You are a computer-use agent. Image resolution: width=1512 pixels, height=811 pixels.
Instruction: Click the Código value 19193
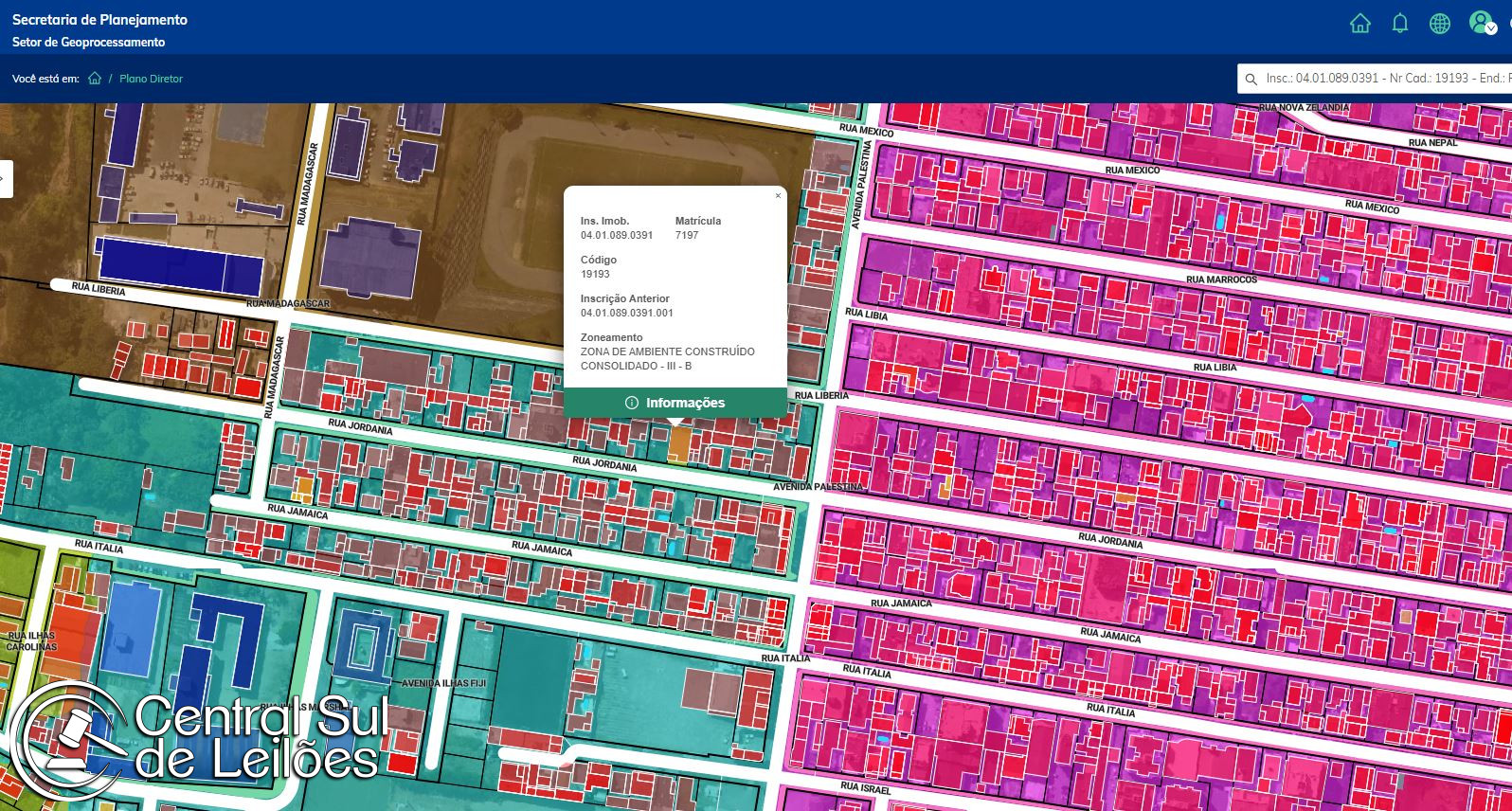point(595,274)
